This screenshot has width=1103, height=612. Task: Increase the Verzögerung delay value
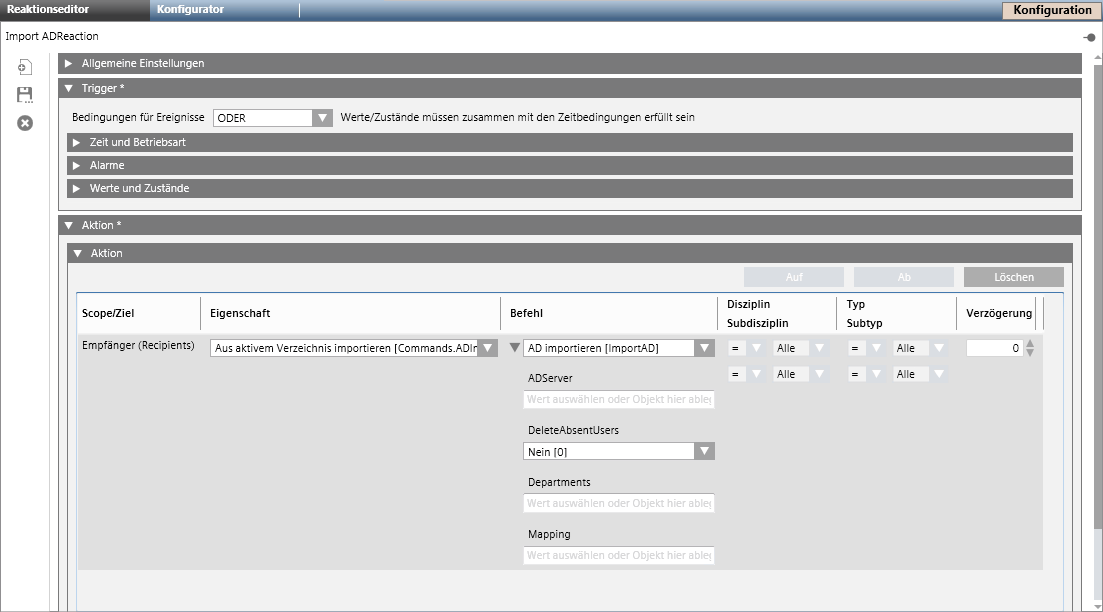tap(1032, 343)
